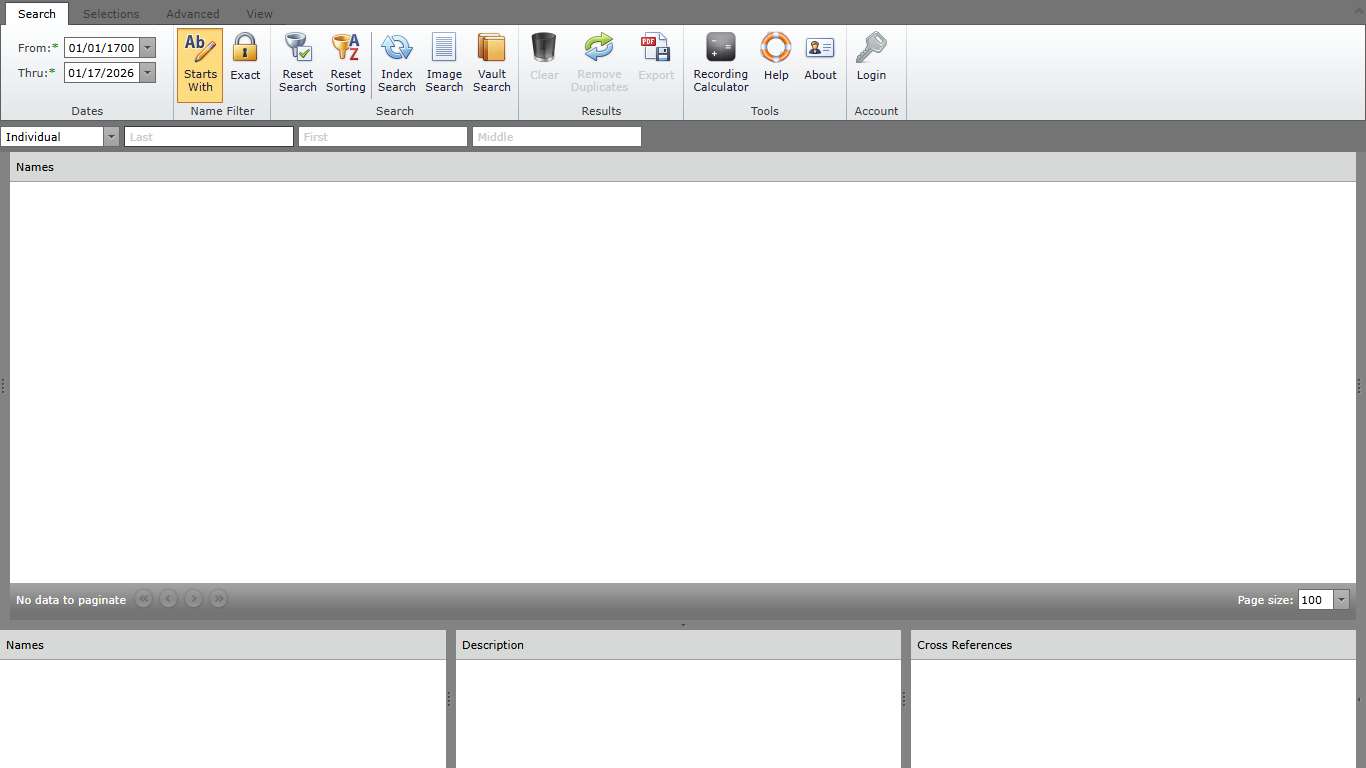
Task: Click the Last name input field
Action: 208,137
